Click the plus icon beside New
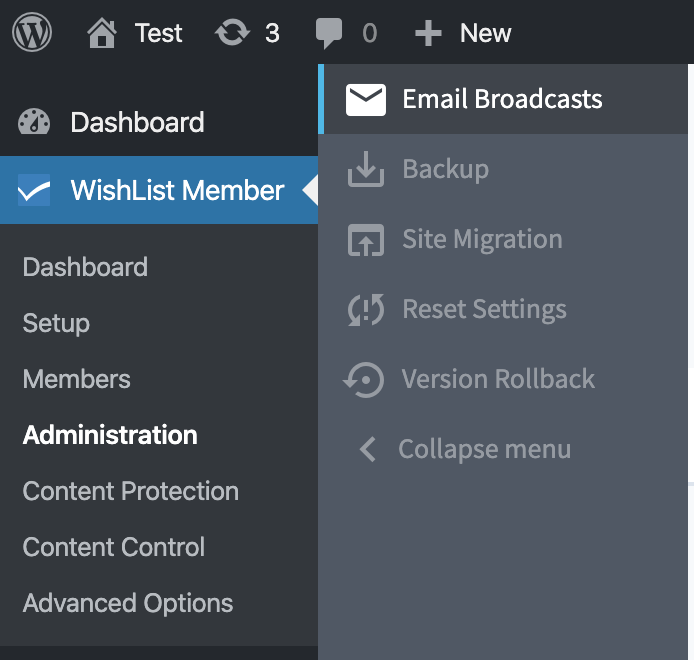 coord(428,34)
